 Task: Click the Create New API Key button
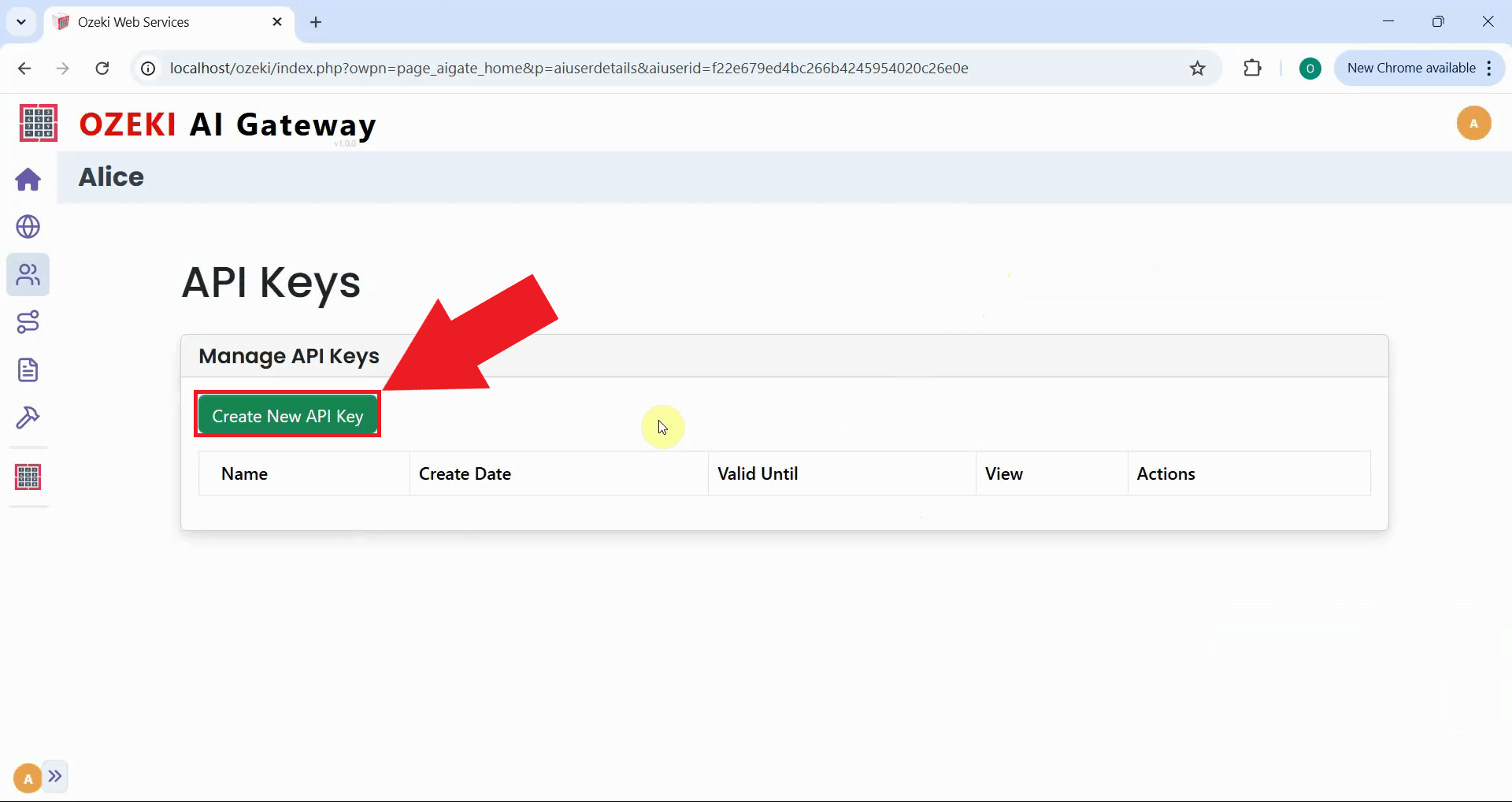pos(287,414)
